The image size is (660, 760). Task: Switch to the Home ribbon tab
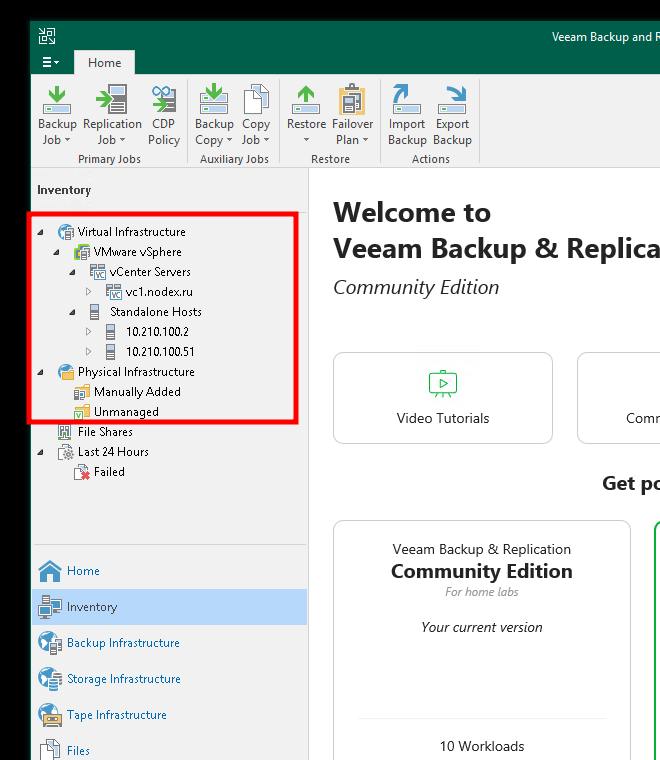104,63
